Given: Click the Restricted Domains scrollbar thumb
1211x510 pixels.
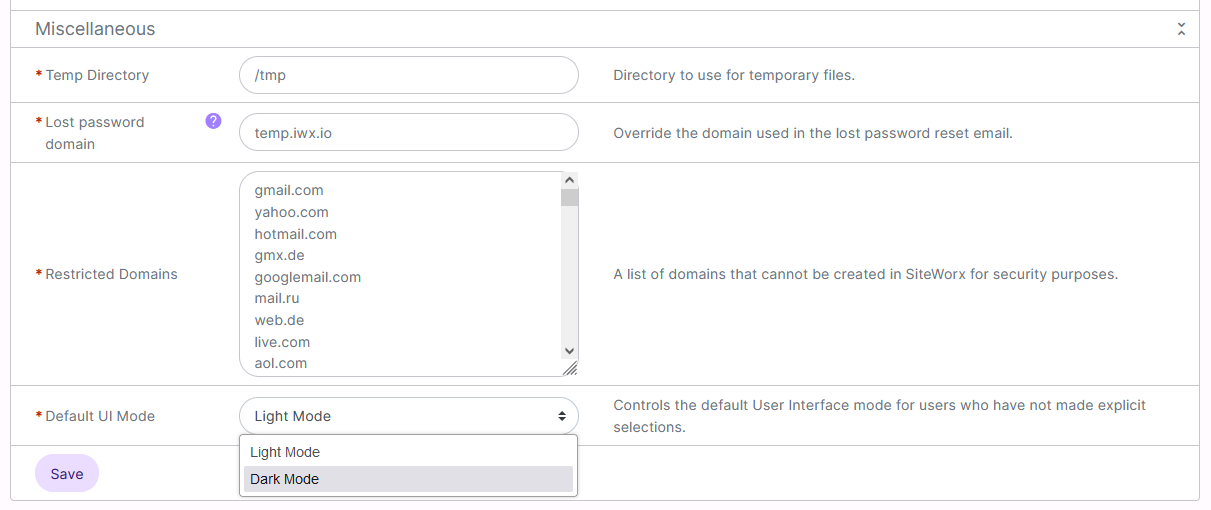Looking at the screenshot, I should tap(570, 196).
